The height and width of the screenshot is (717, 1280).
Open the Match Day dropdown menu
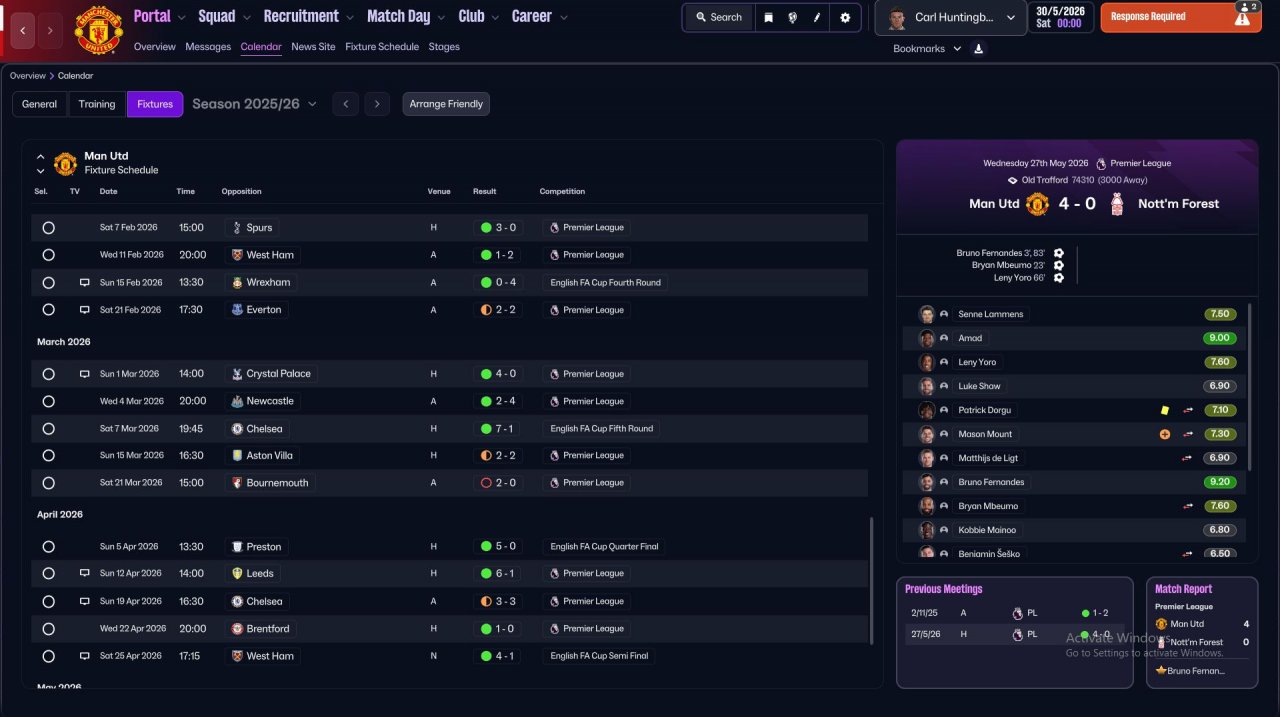(405, 16)
